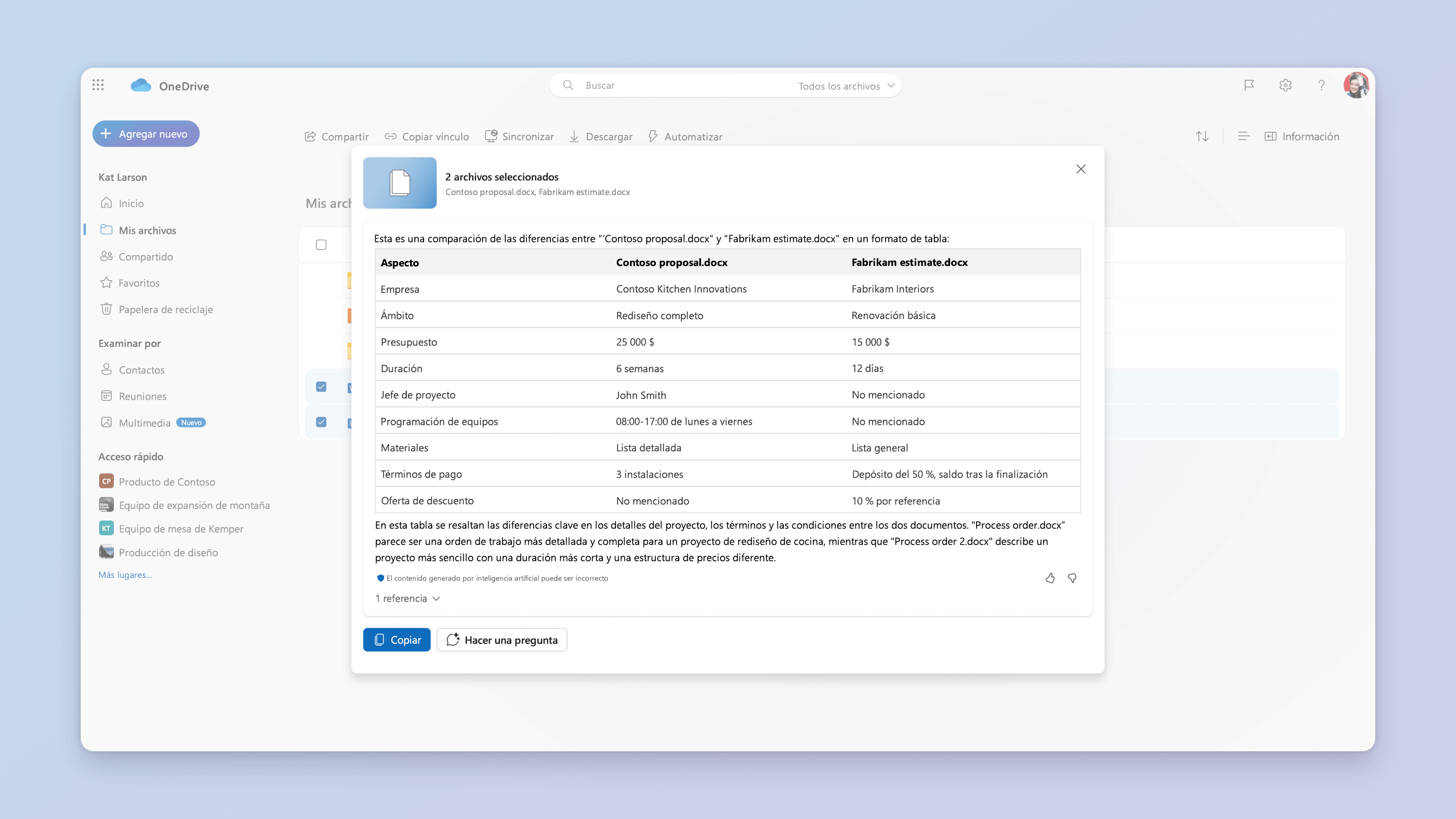
Task: Open Equipo de expansión de montaña
Action: point(184,505)
